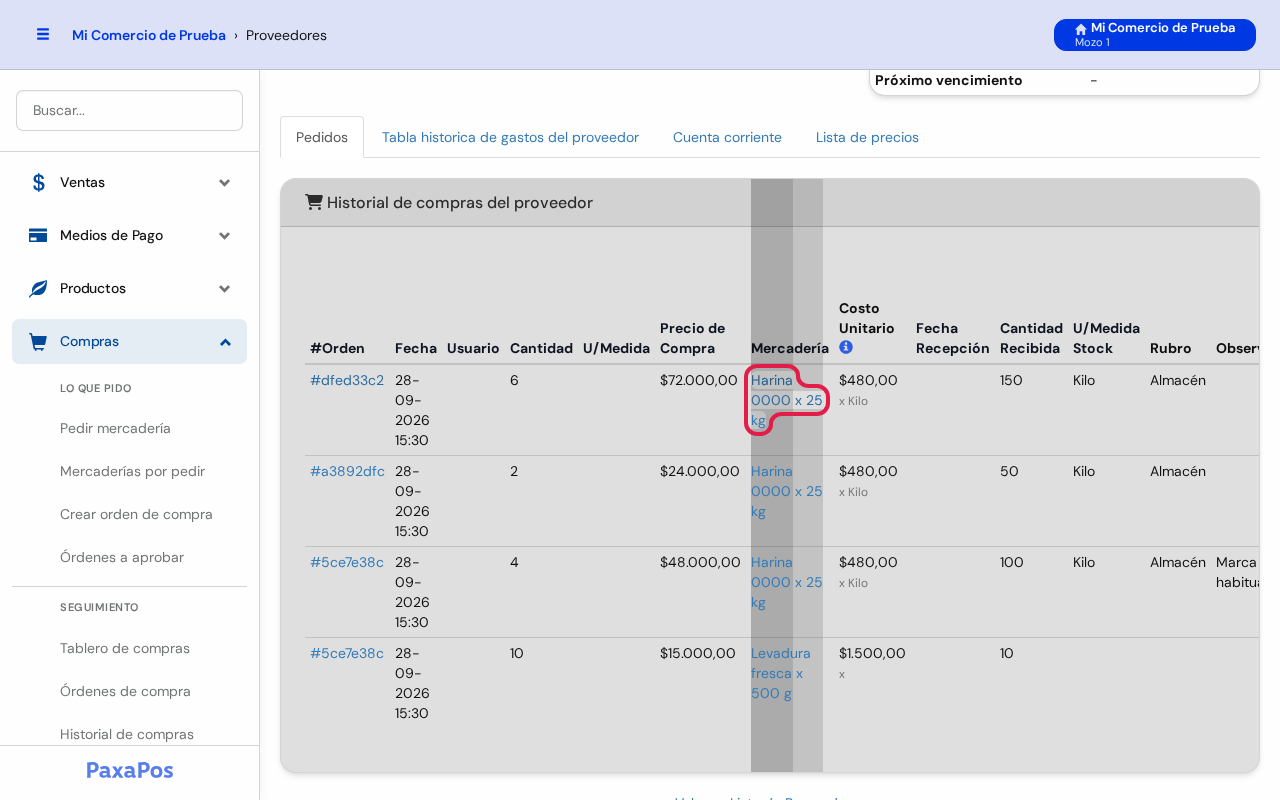Click Harina 0000 link in $72.000,00 row

(787, 400)
